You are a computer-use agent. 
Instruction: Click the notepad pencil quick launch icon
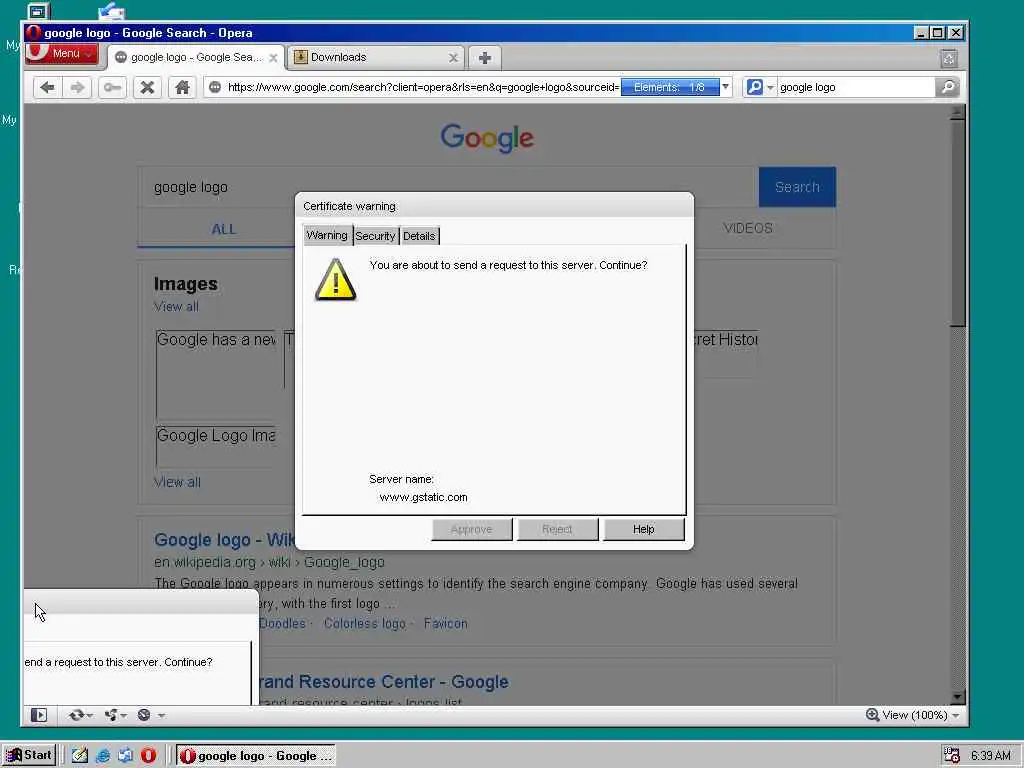pos(80,756)
